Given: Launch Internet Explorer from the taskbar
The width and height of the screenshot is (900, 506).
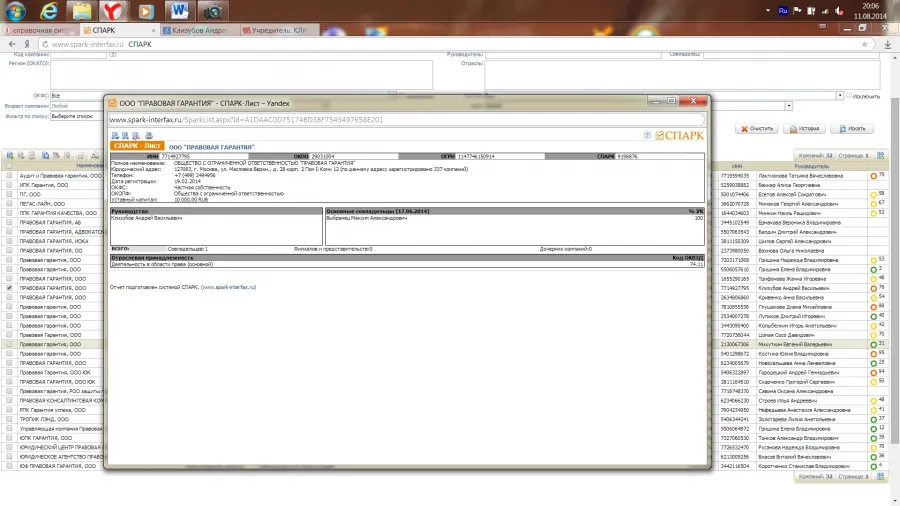Looking at the screenshot, I should pyautogui.click(x=49, y=10).
